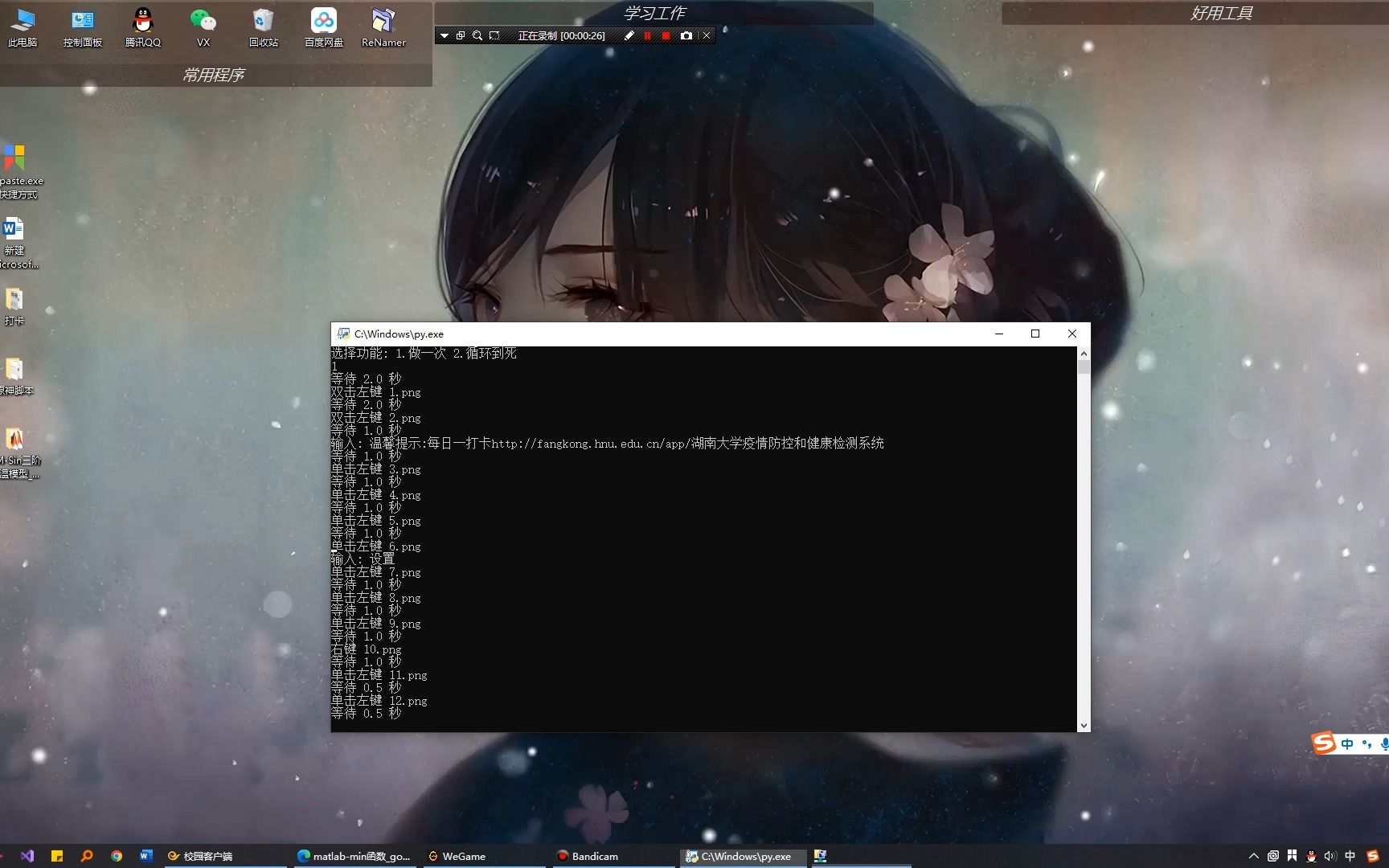Screen dimensions: 1389x868
Task: Click console scrollbar up arrow
Action: click(1084, 353)
